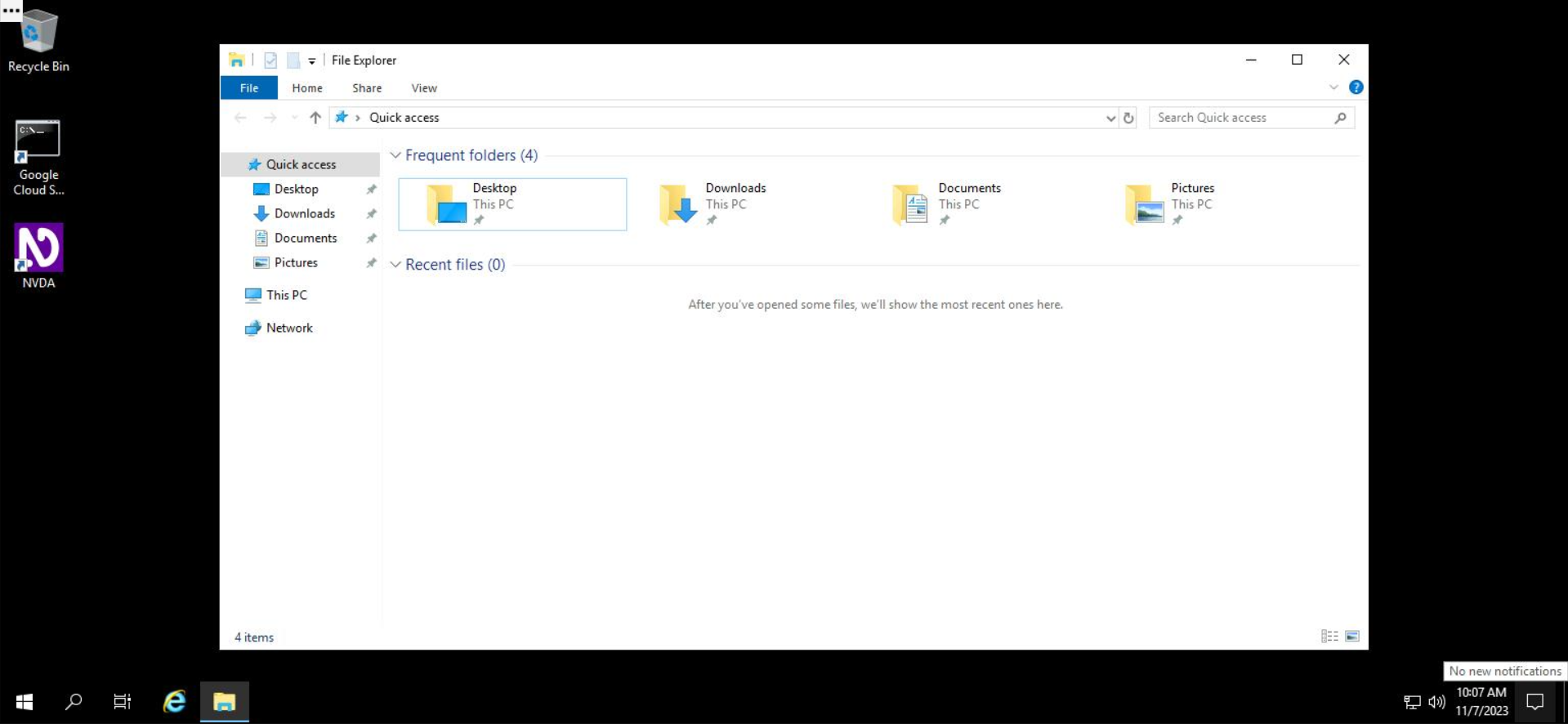Select the Documents frequent folder tile
This screenshot has height=724, width=1568.
tap(978, 204)
